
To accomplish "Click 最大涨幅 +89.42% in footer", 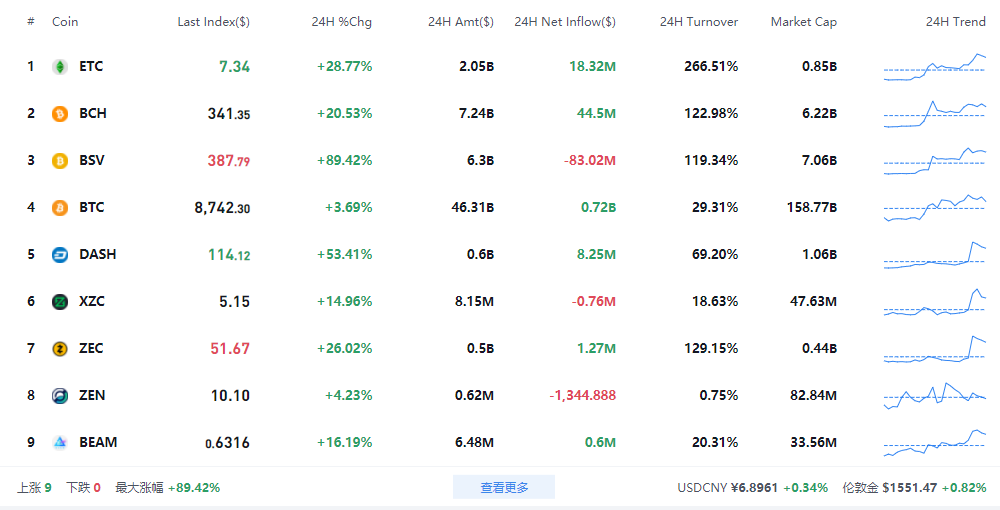I will coord(168,488).
